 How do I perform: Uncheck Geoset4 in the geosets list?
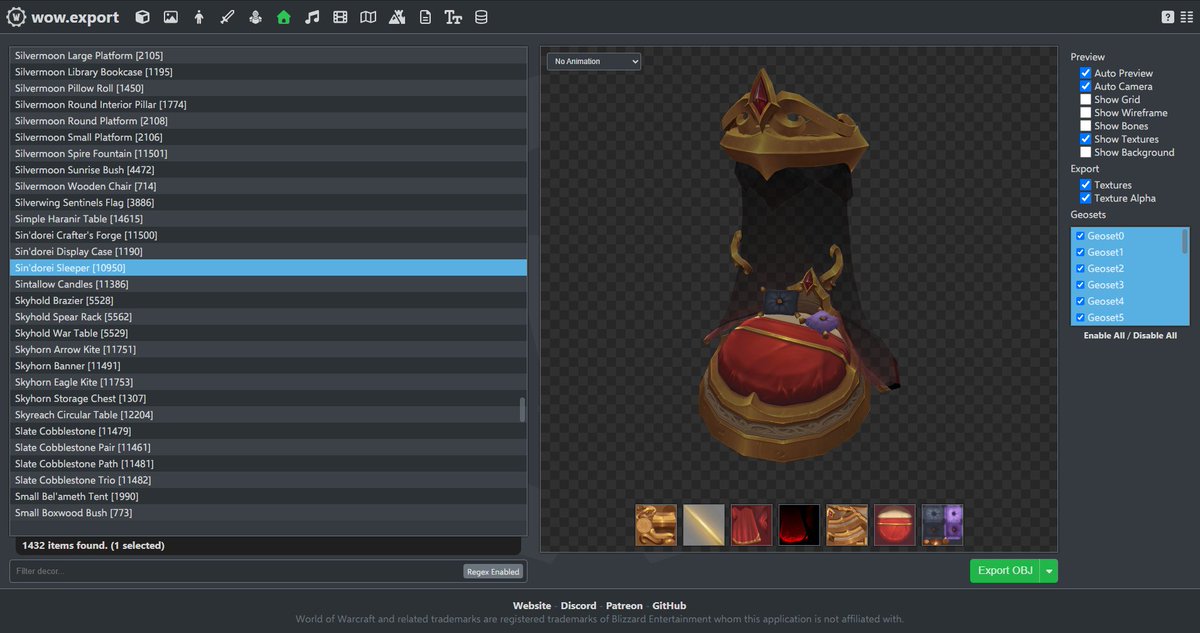[1080, 301]
